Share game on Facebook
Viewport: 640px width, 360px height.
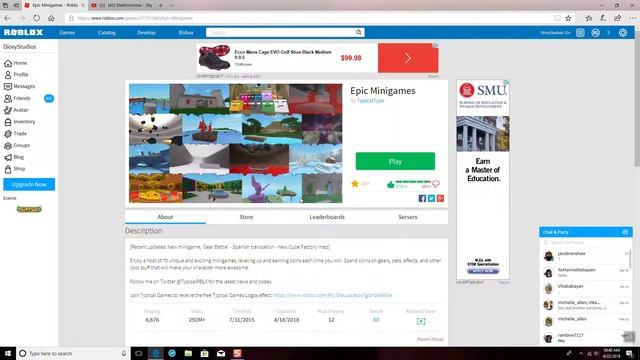(x=422, y=198)
